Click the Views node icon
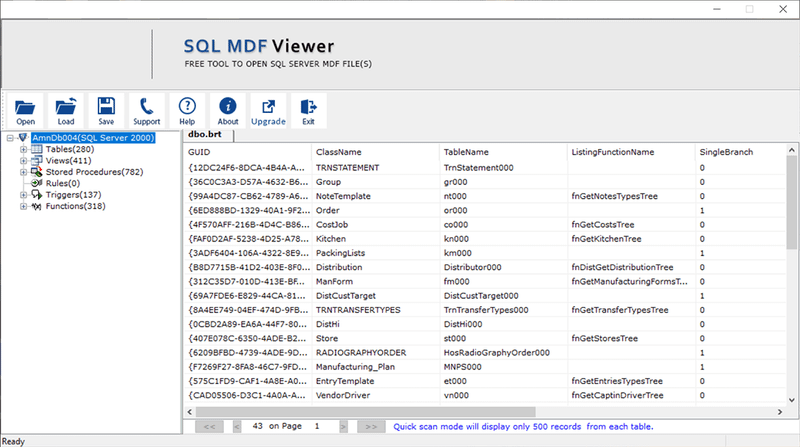Screen dimensions: 800x447 37,160
